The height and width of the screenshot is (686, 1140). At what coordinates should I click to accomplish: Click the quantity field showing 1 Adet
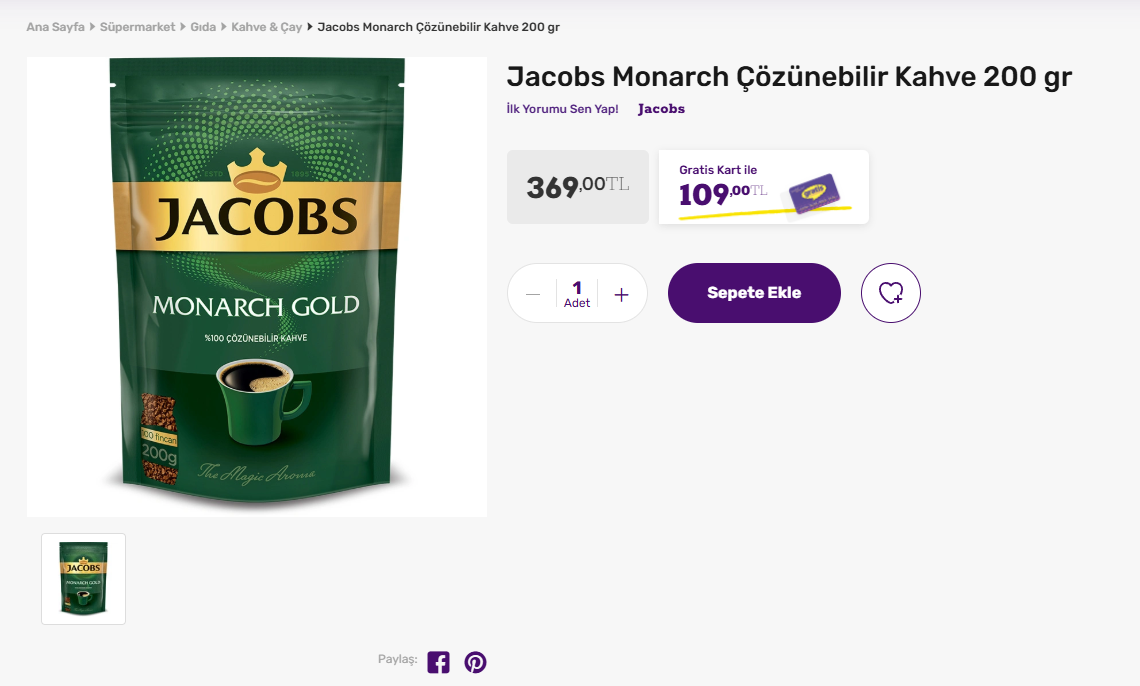577,294
